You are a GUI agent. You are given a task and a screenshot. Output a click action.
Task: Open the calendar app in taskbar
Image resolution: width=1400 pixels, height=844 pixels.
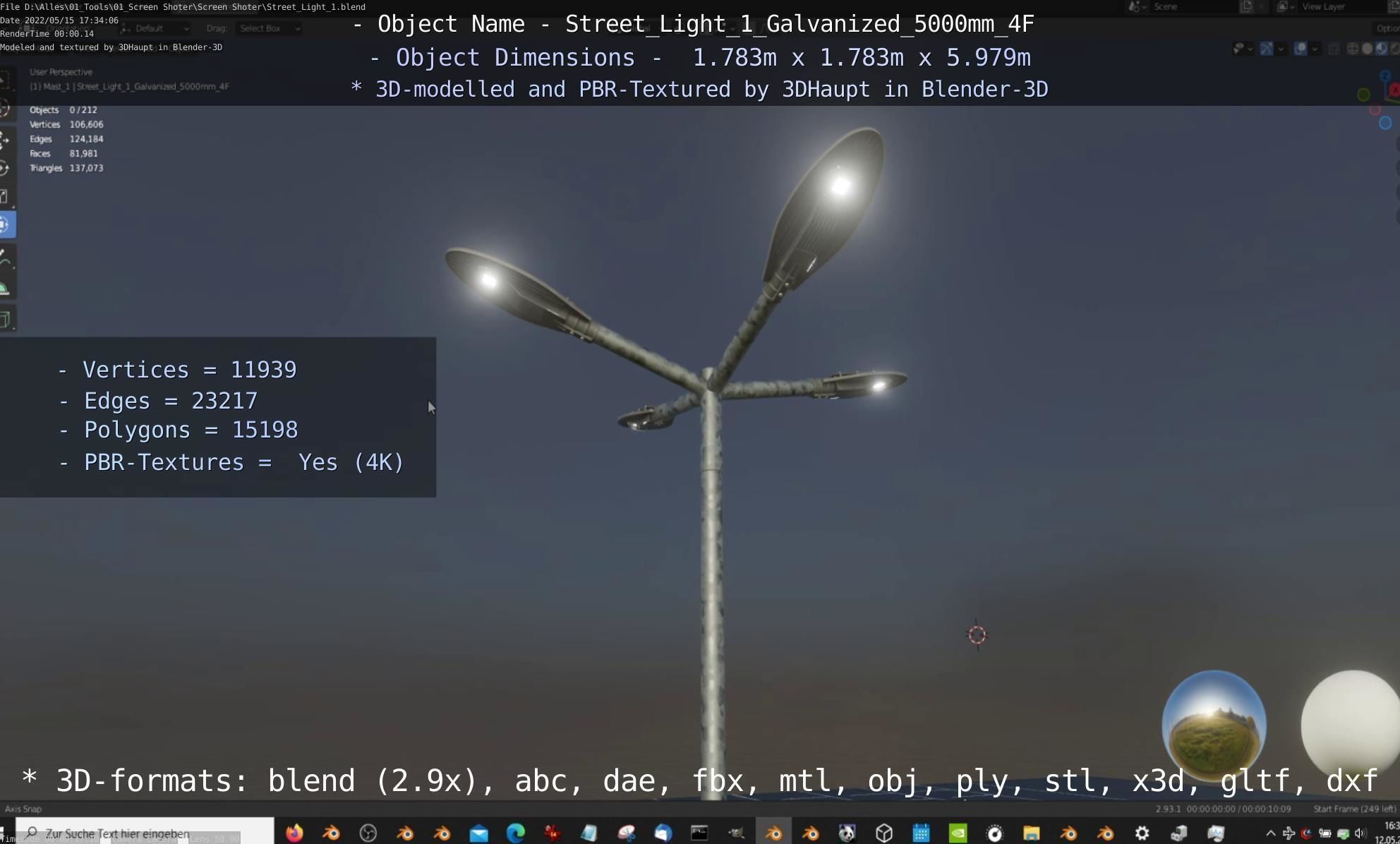click(921, 833)
